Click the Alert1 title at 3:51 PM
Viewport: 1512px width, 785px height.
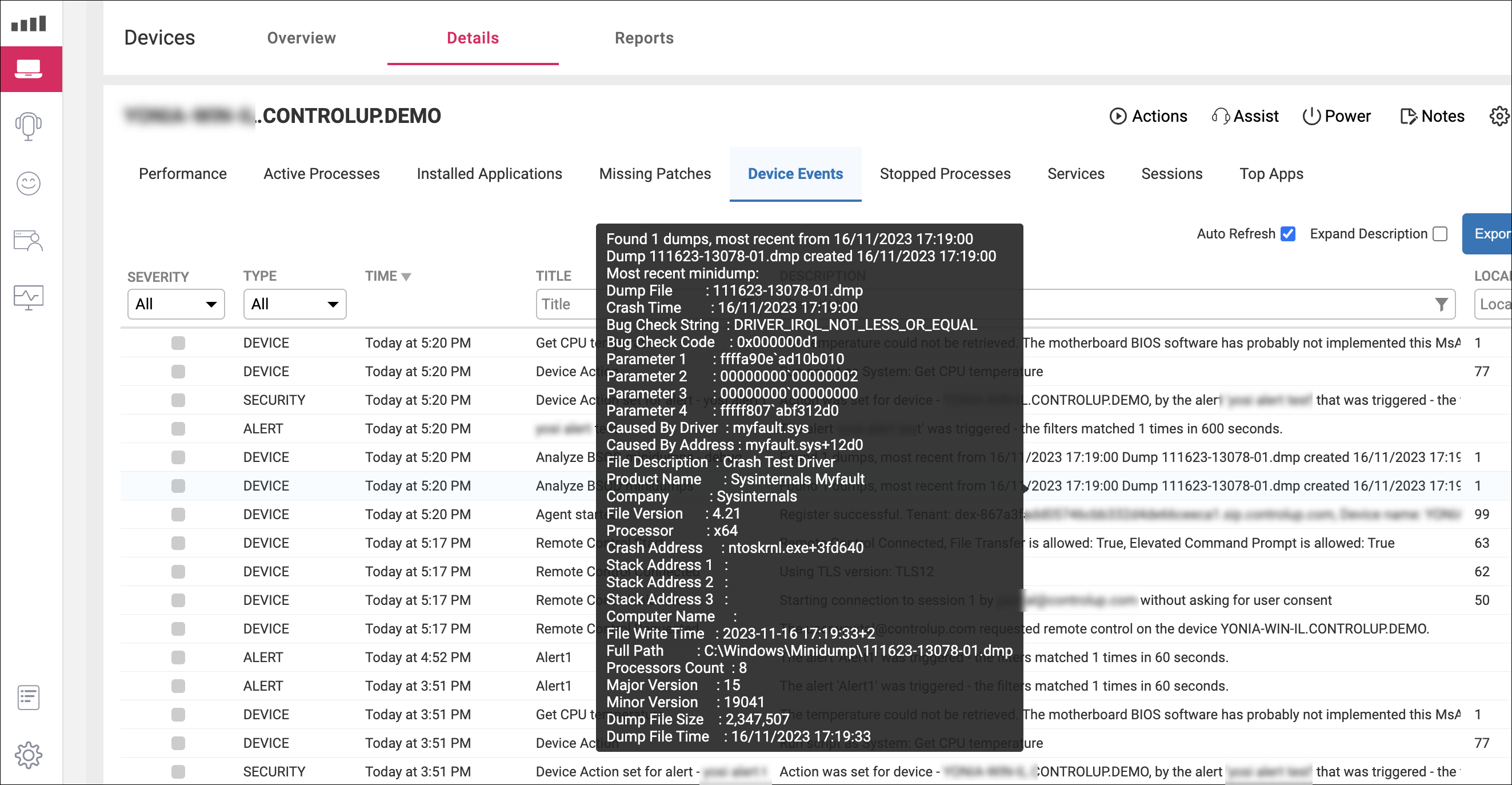[x=554, y=686]
